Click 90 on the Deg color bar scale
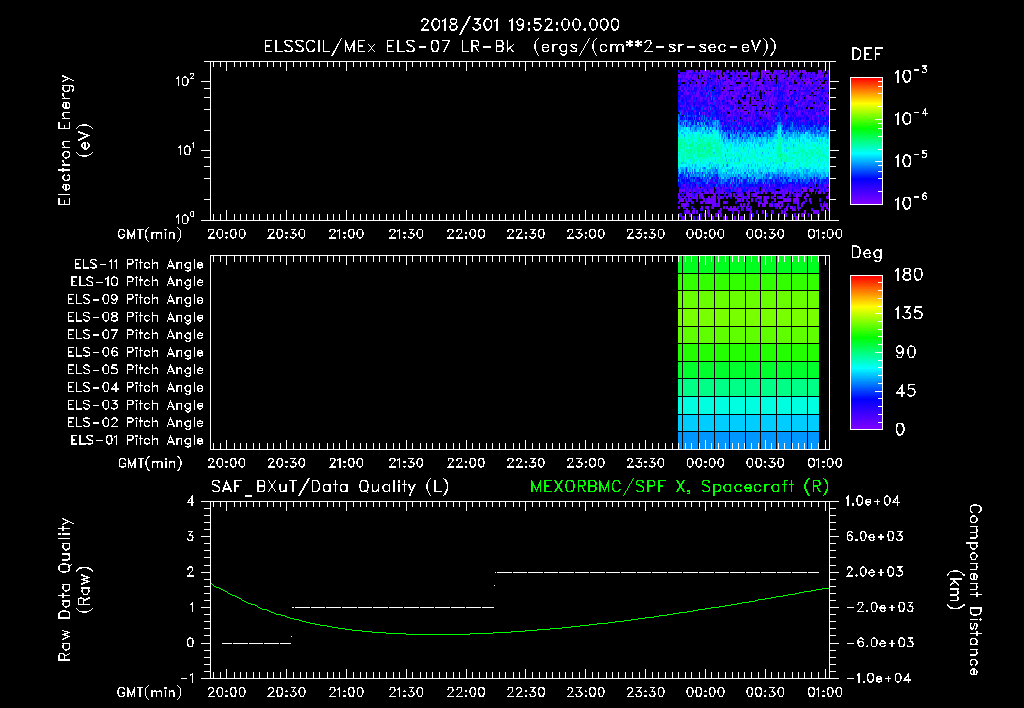The width and height of the screenshot is (1024, 708). click(x=906, y=353)
